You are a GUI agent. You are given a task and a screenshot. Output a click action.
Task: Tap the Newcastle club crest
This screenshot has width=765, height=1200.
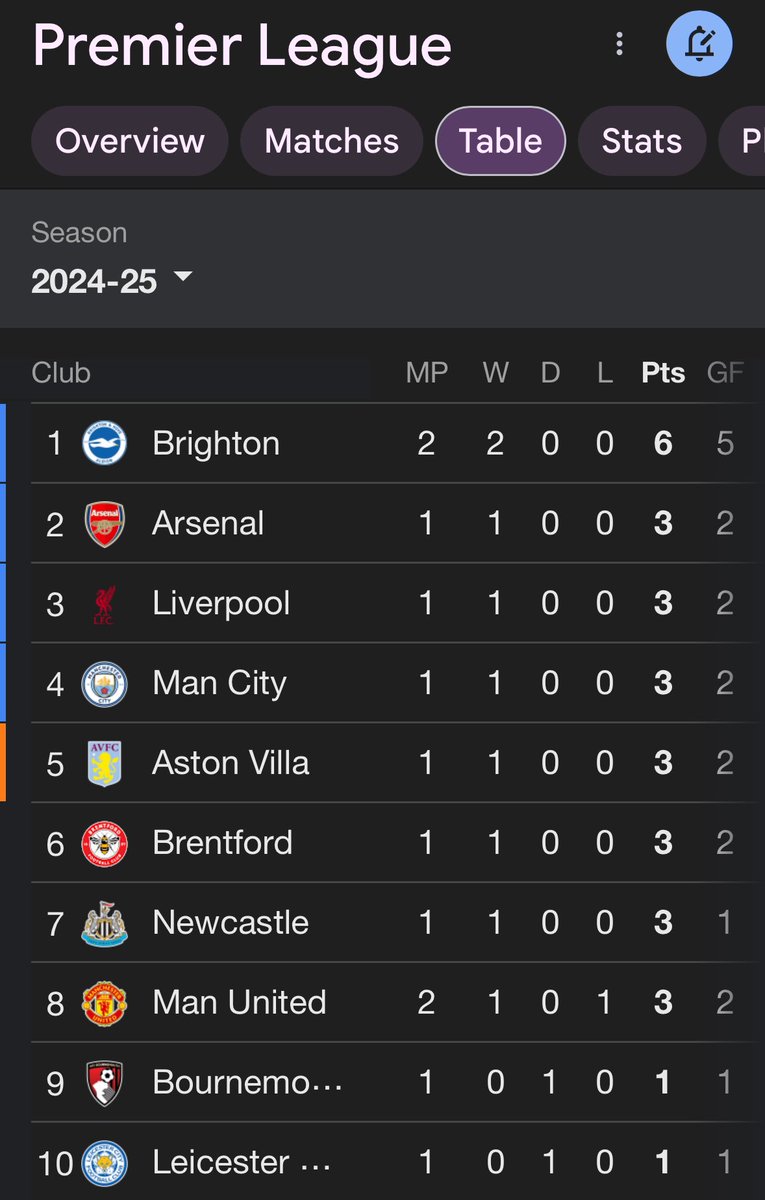(104, 923)
